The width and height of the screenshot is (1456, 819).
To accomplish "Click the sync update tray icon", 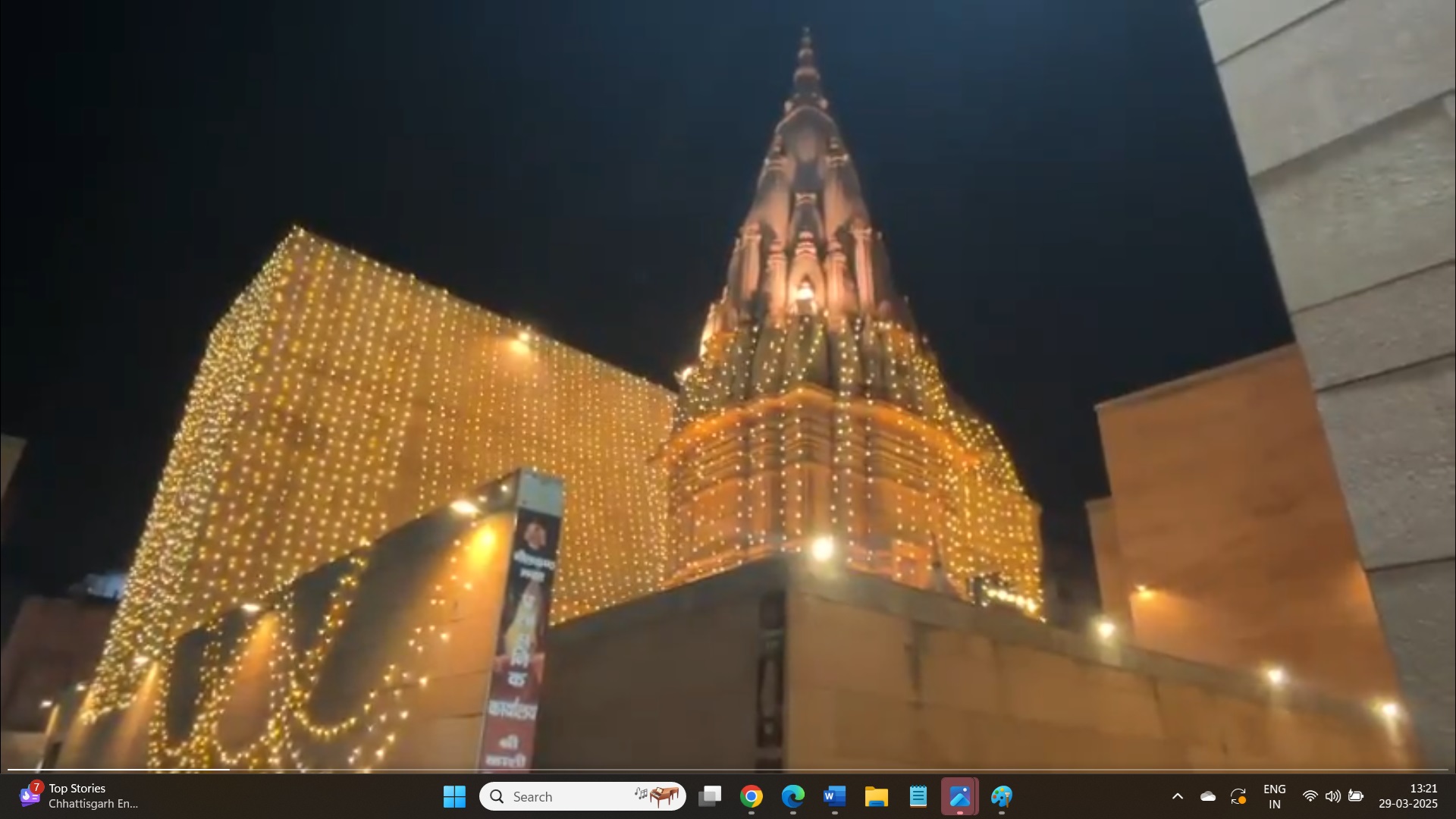I will coord(1238,796).
